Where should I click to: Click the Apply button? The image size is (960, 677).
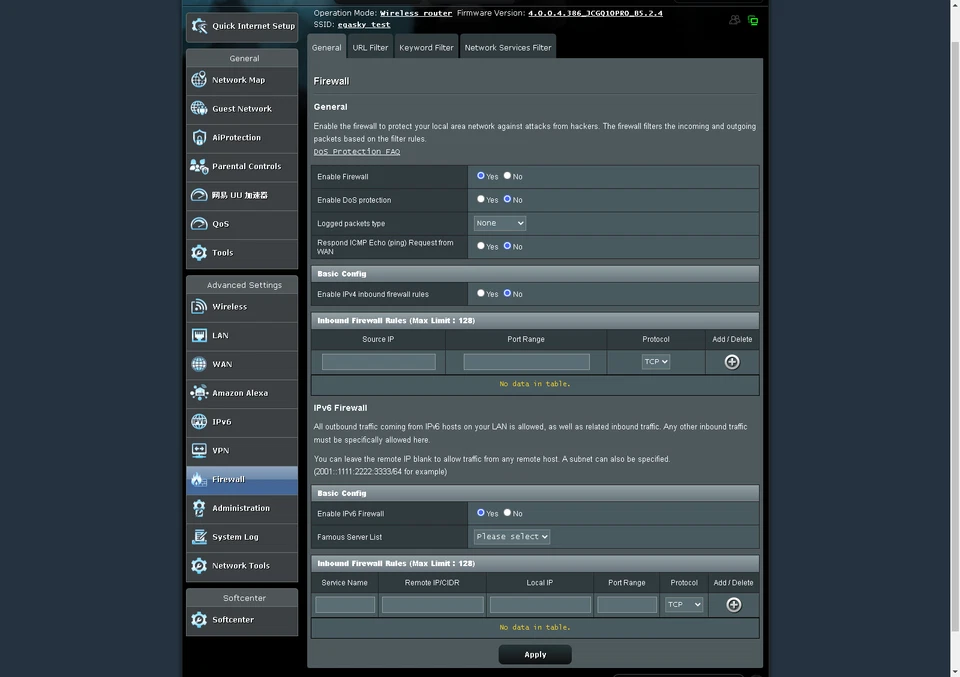pos(535,654)
